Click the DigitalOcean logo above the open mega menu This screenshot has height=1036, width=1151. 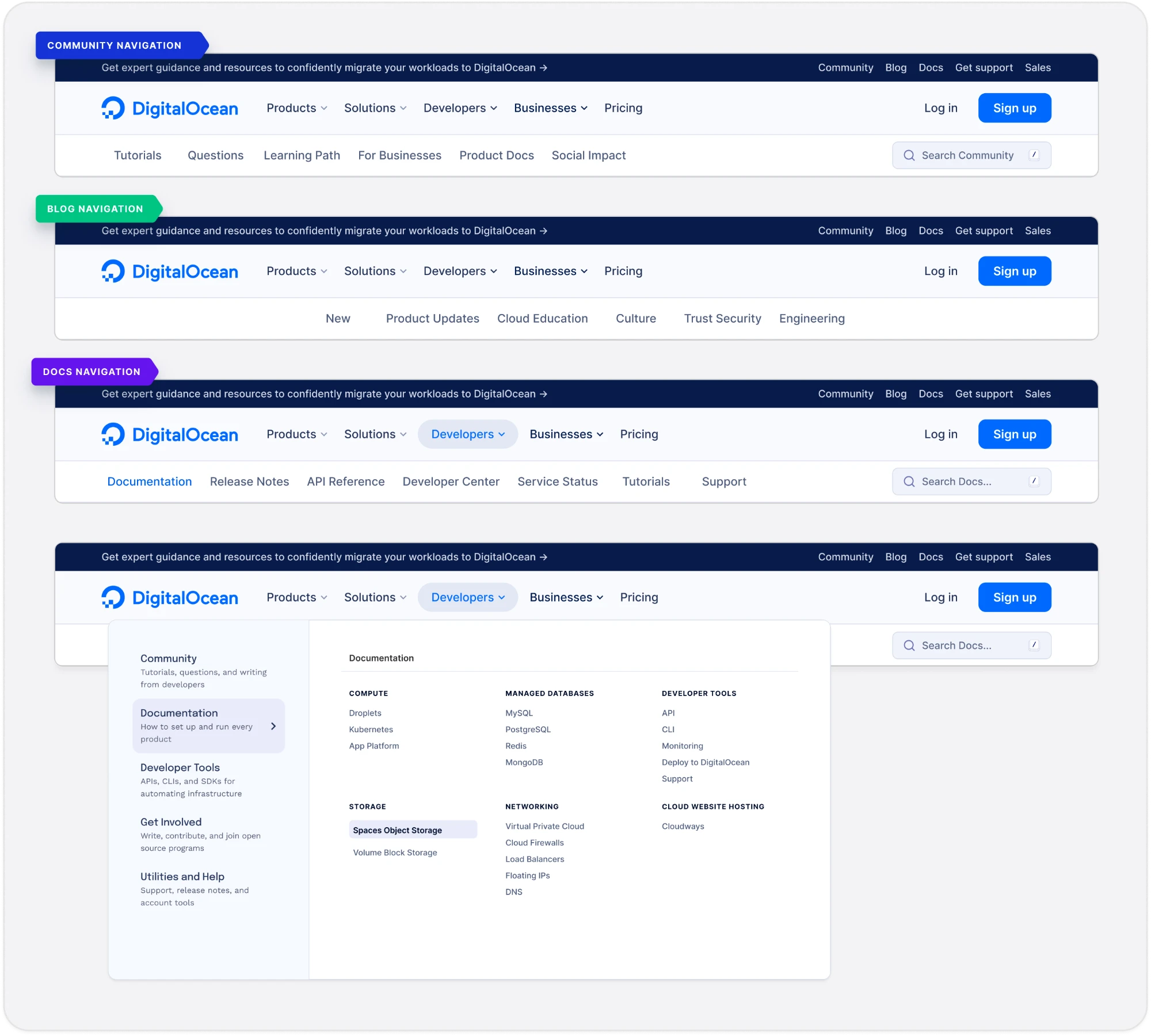click(170, 597)
